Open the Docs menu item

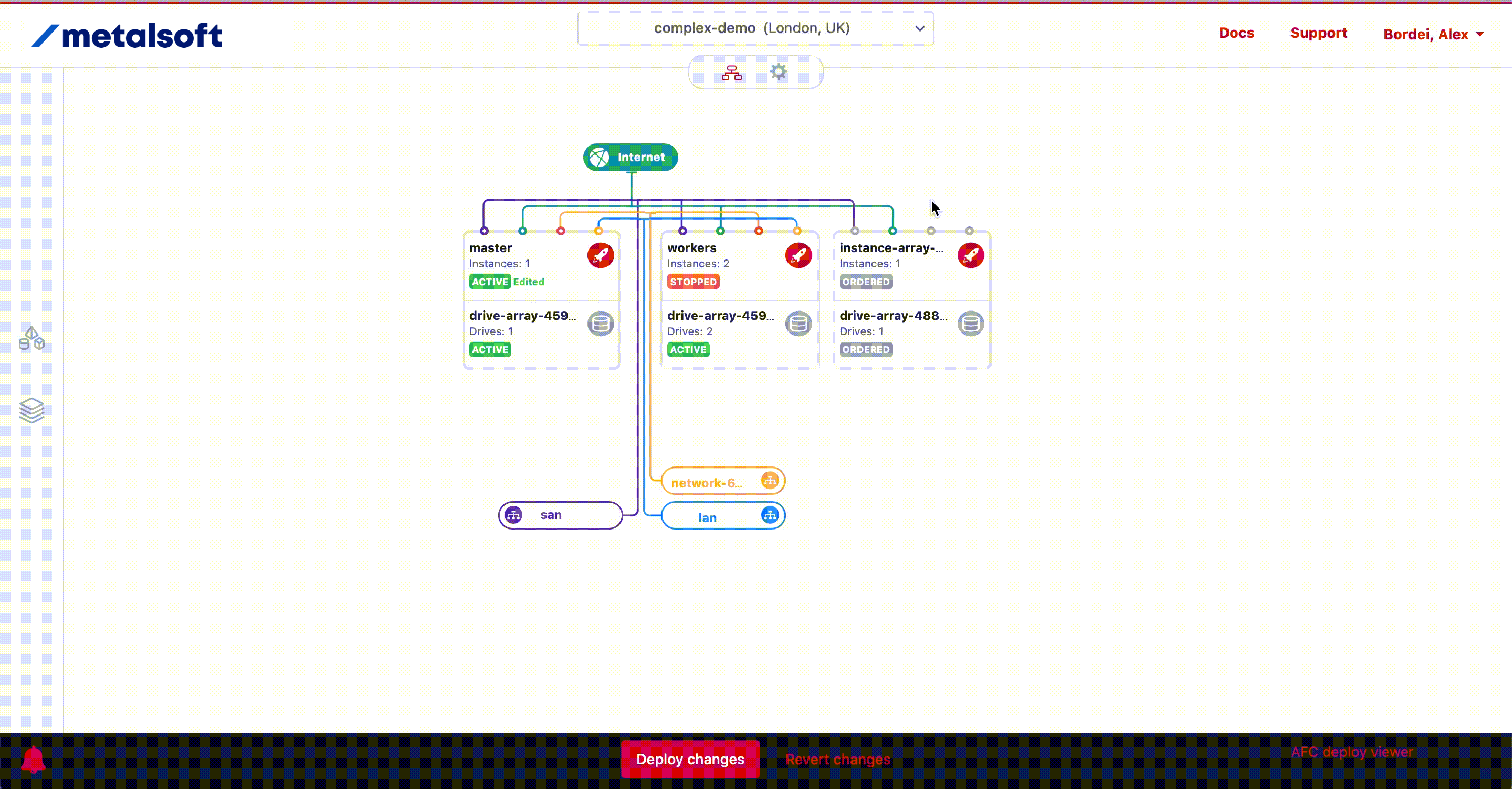point(1236,33)
